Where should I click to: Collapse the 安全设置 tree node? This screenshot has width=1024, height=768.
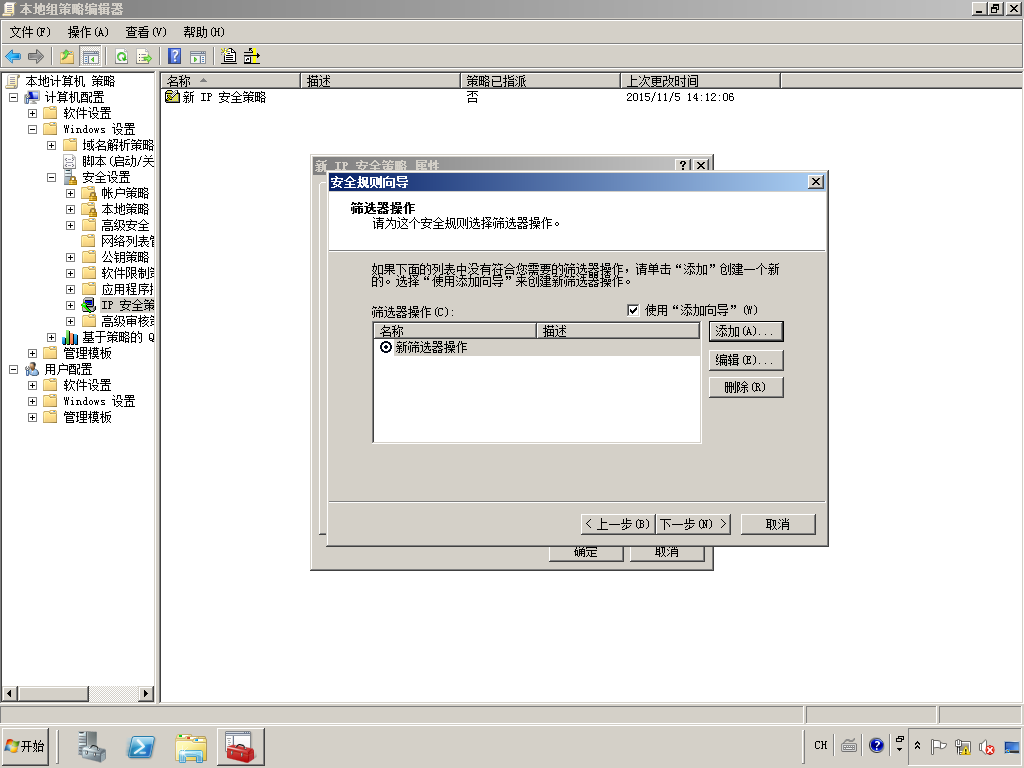52,178
